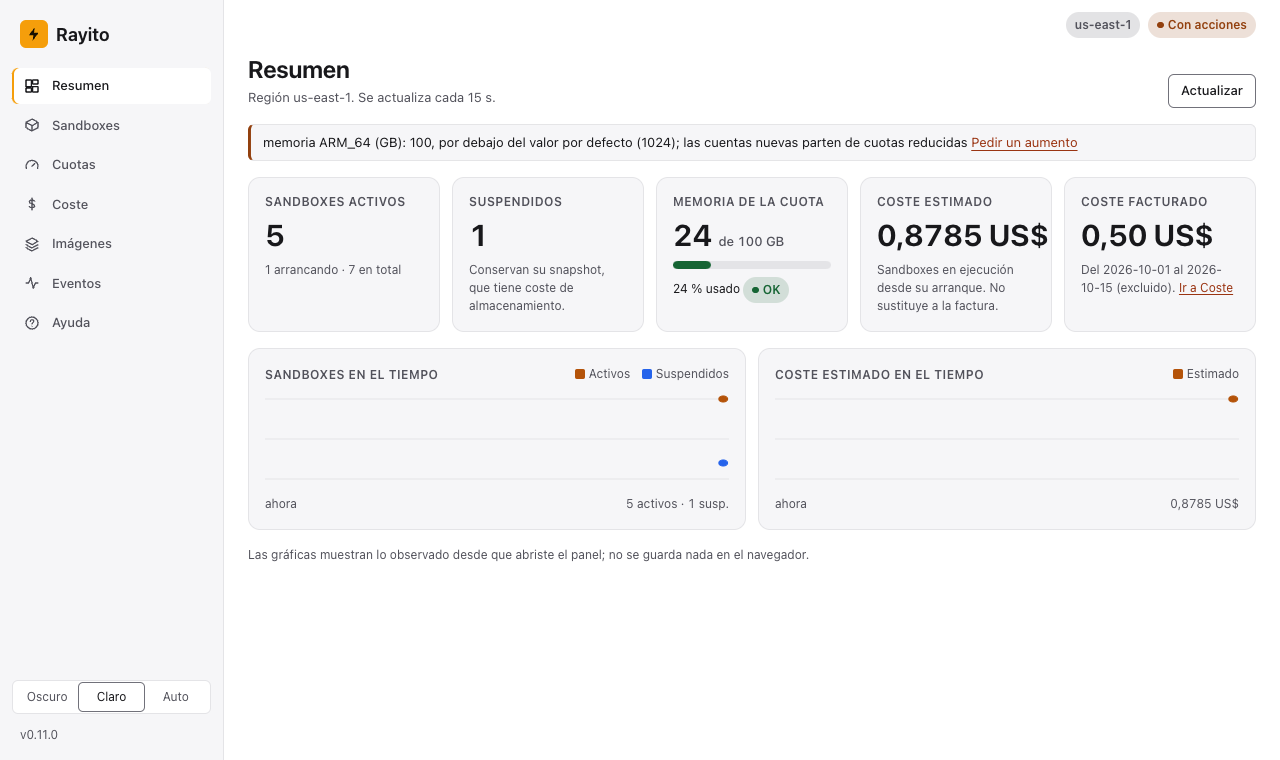Screen dimensions: 1280x760
Task: Click the version label v0.11.0
Action: (39, 735)
